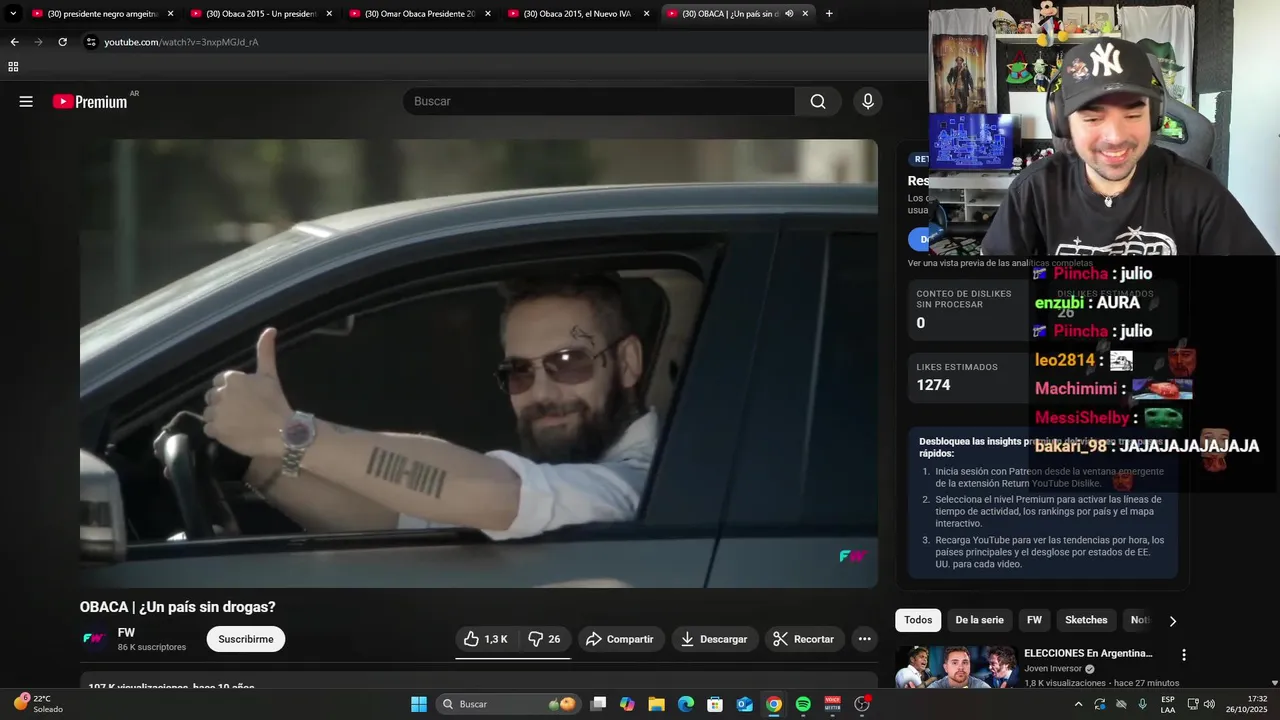
Task: Click the video player frame
Action: [479, 363]
